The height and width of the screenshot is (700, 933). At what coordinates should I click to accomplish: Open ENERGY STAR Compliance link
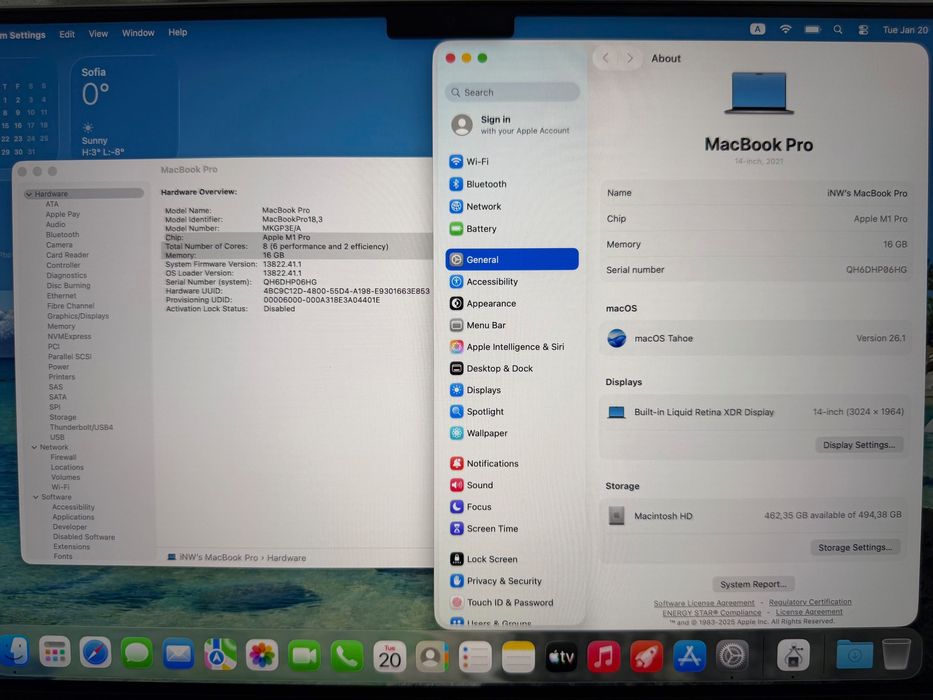(x=712, y=612)
